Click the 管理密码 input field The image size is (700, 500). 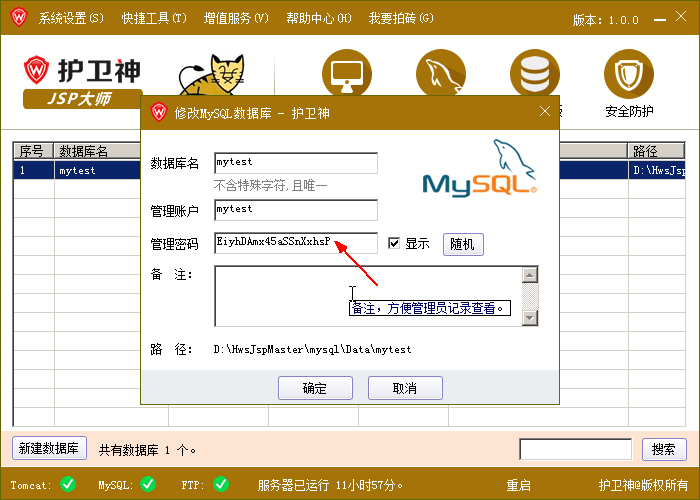pos(296,243)
